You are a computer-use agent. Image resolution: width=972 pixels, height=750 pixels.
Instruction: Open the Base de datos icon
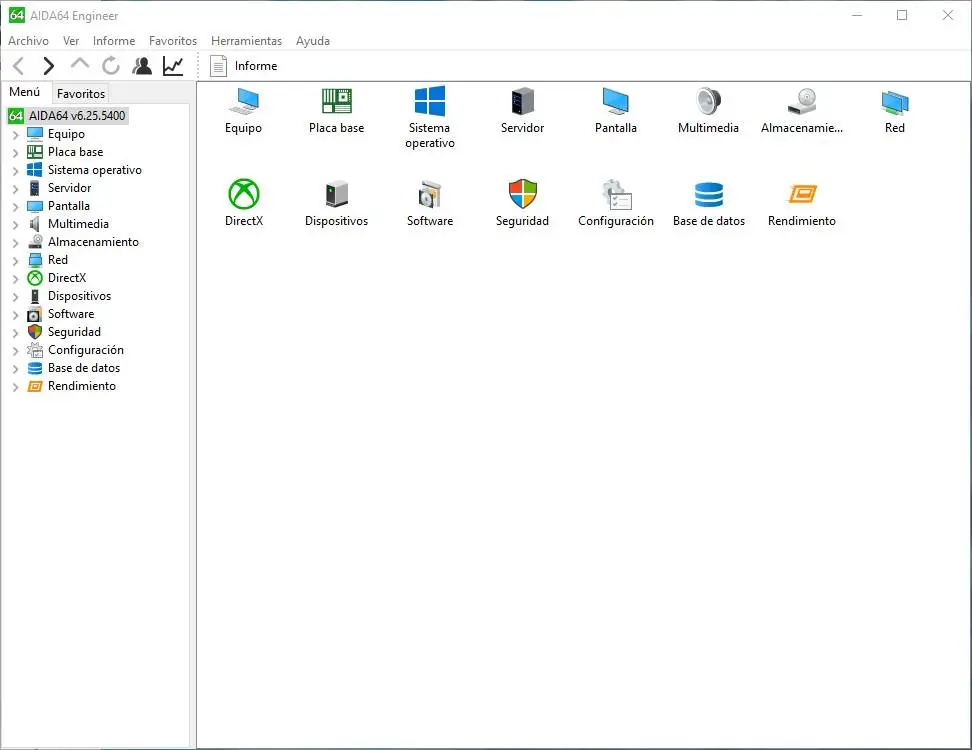click(x=708, y=194)
